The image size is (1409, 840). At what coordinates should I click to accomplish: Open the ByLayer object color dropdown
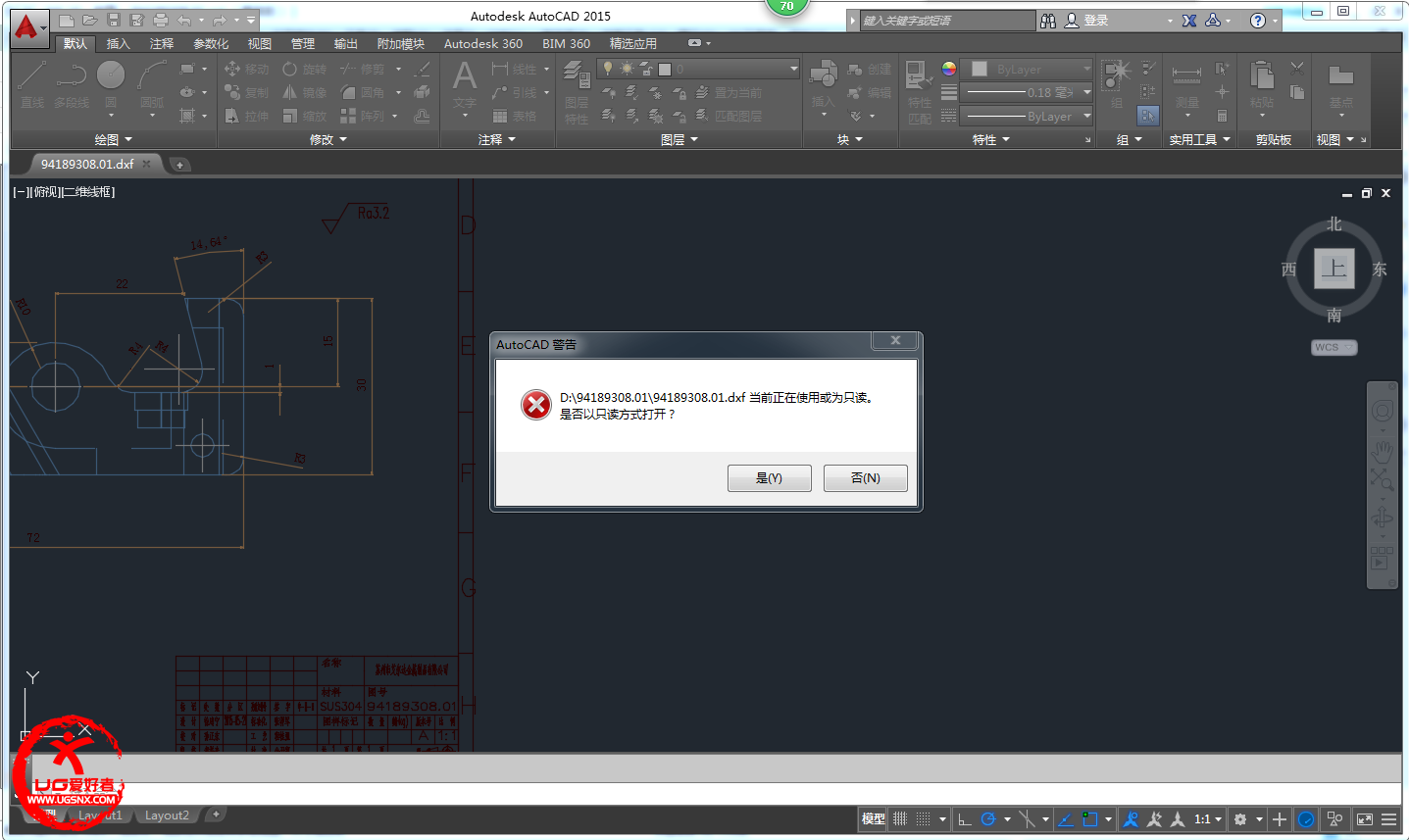coord(1027,69)
